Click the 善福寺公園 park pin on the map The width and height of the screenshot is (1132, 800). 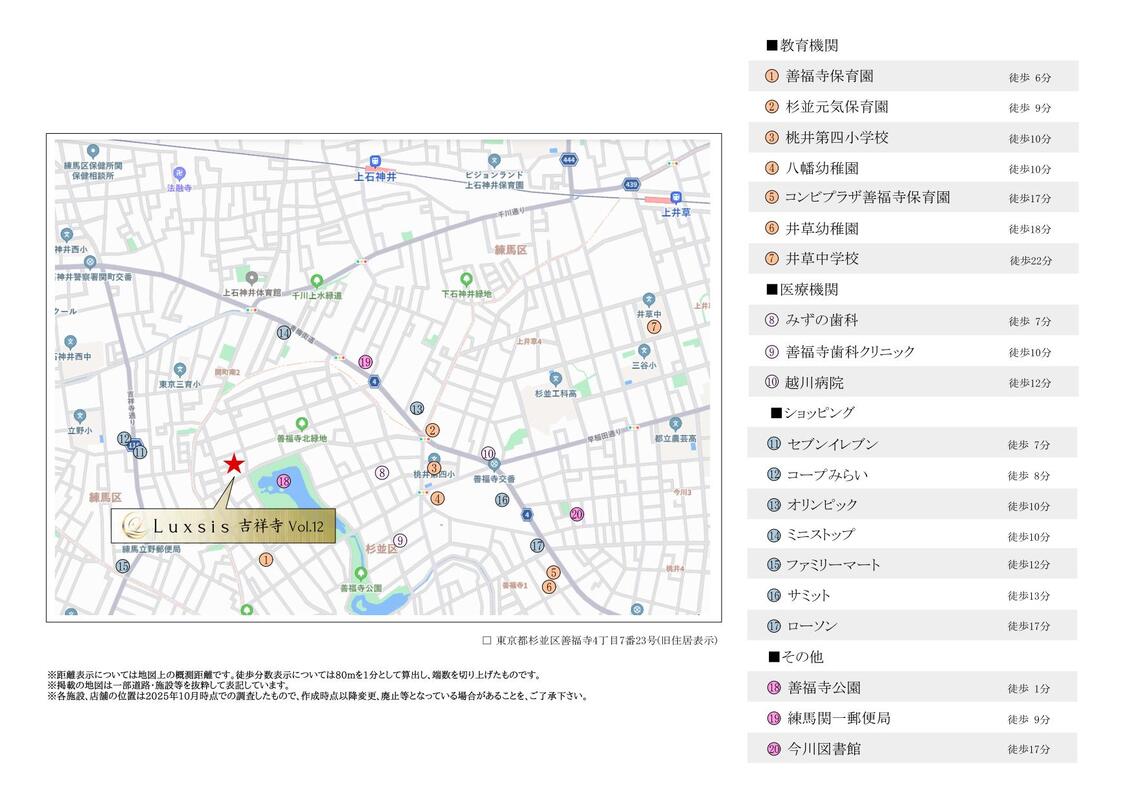(x=372, y=573)
